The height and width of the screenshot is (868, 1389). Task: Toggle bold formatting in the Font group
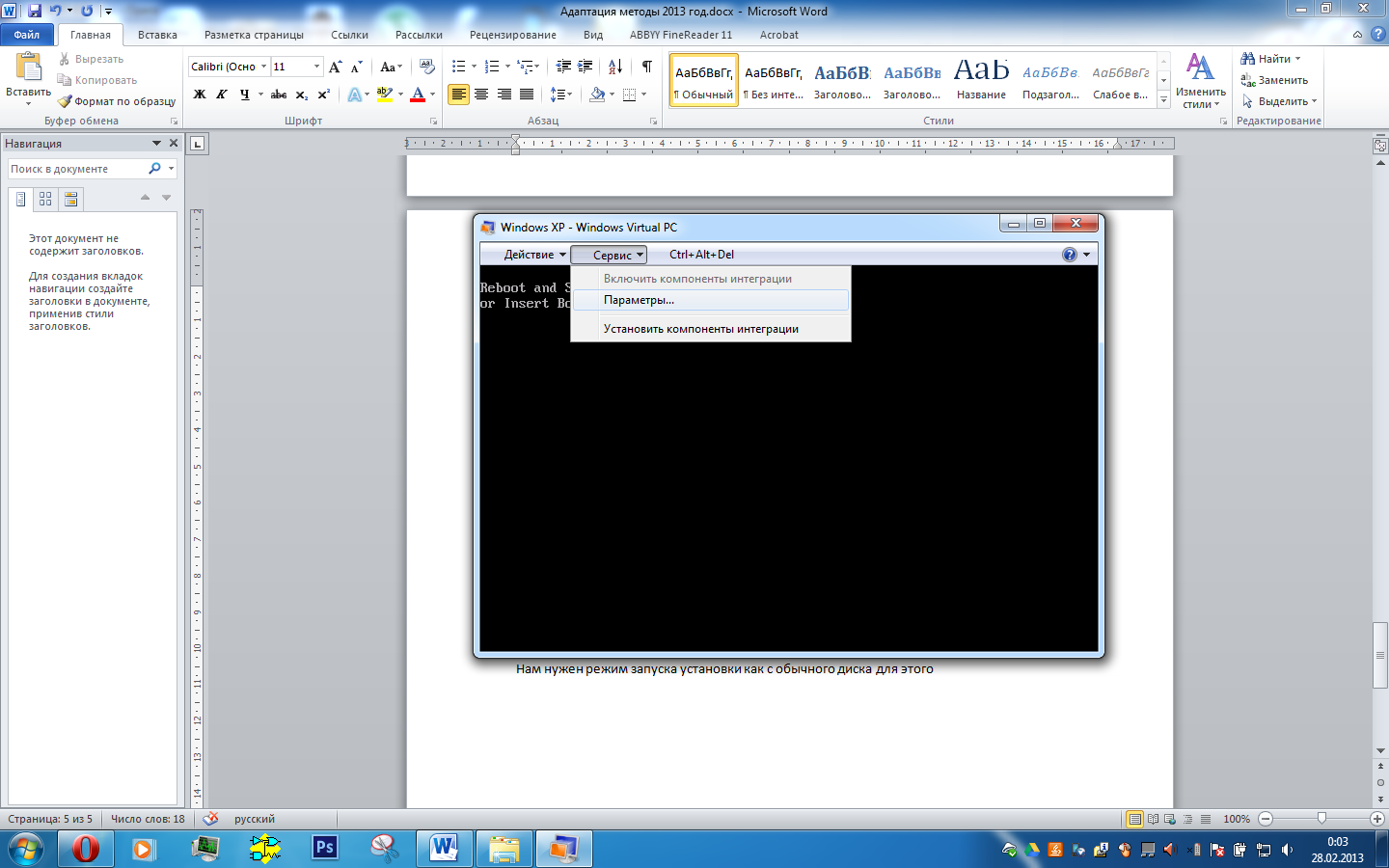click(x=200, y=95)
